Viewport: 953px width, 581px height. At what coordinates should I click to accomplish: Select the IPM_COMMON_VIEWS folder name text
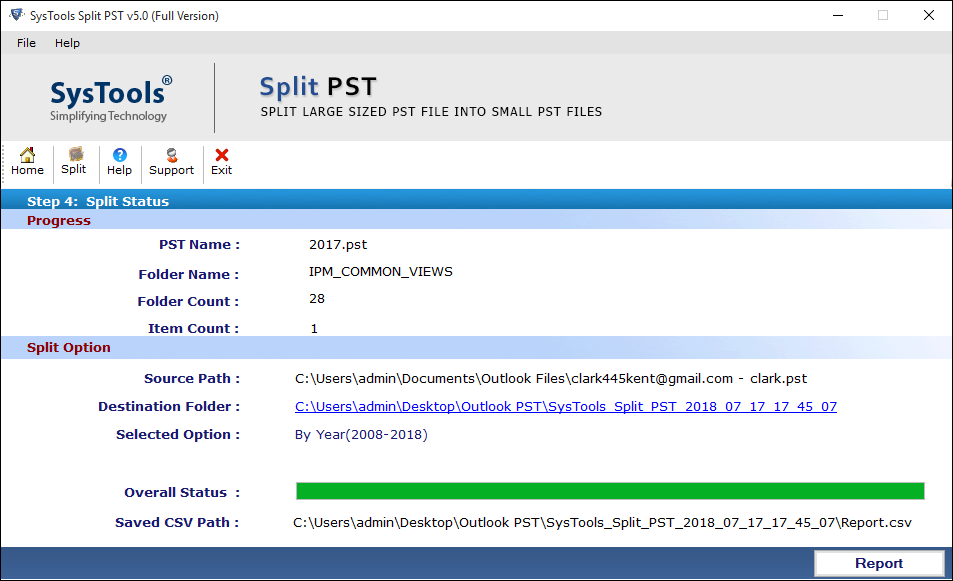[x=380, y=272]
